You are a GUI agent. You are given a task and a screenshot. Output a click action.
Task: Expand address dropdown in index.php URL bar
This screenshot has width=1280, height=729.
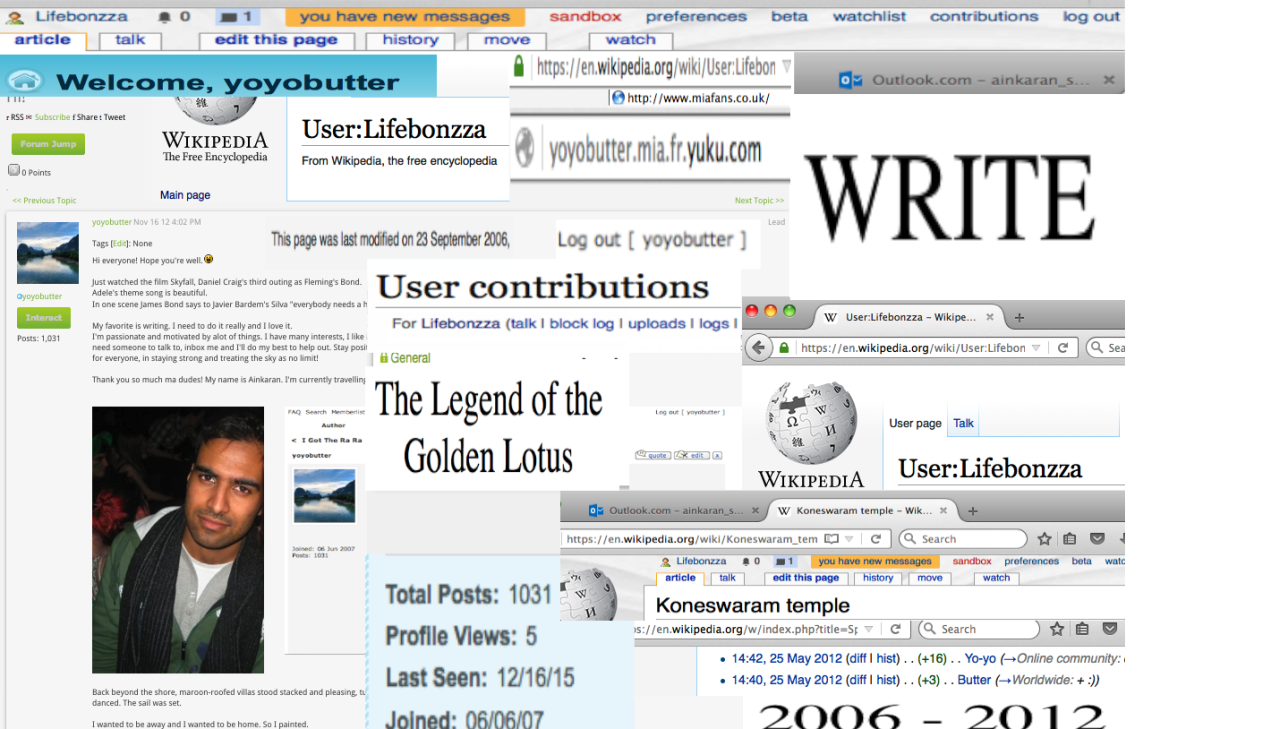coord(871,629)
